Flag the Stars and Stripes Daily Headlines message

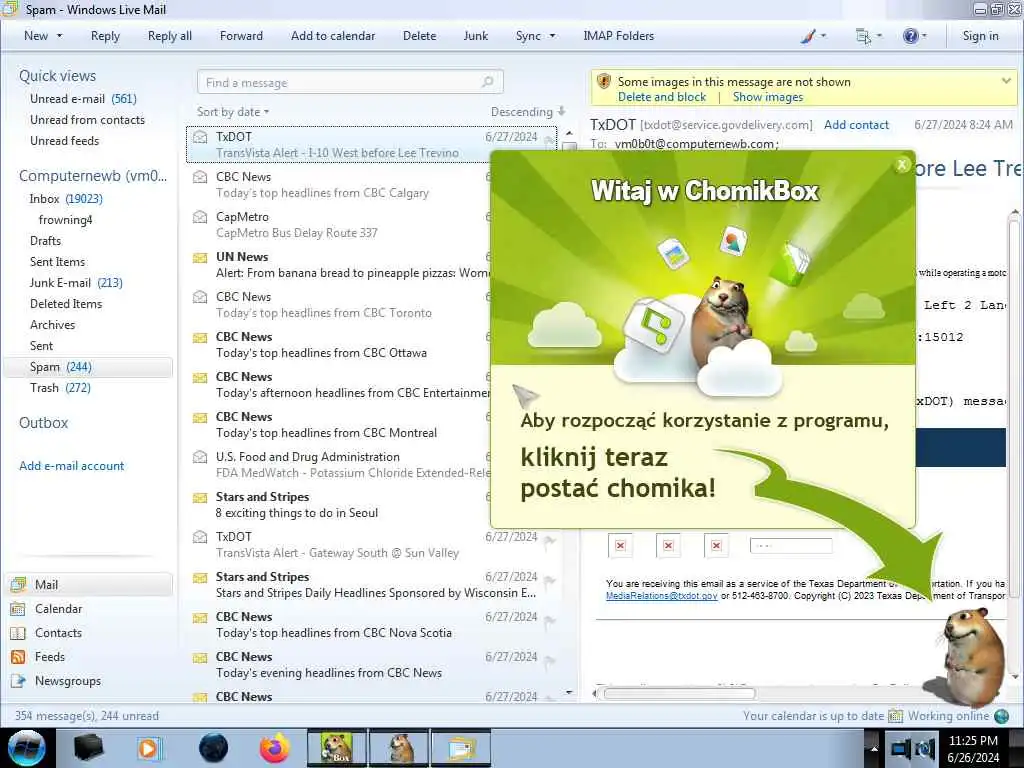[x=550, y=580]
